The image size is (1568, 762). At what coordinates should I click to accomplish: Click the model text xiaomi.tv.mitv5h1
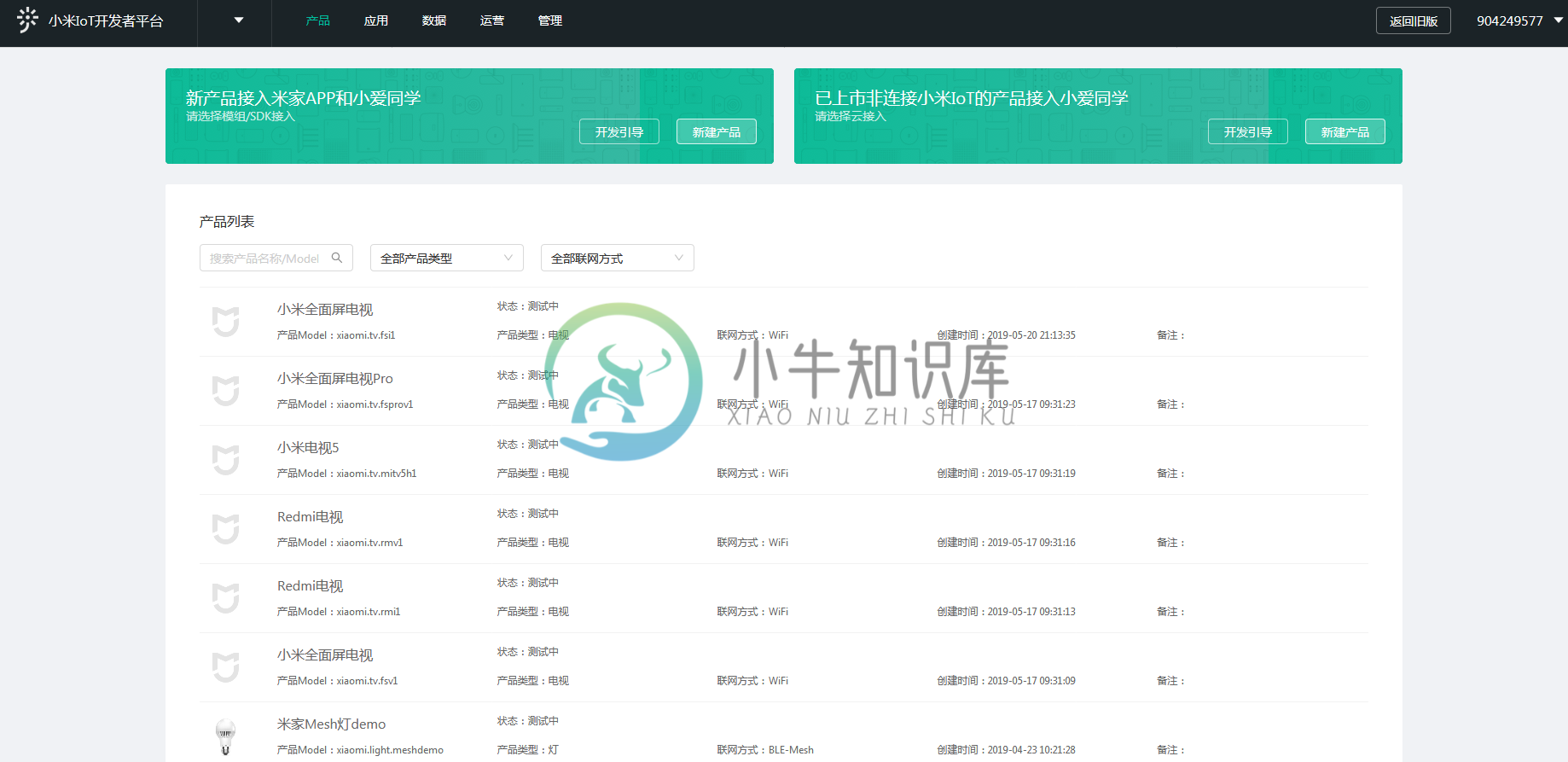point(376,474)
